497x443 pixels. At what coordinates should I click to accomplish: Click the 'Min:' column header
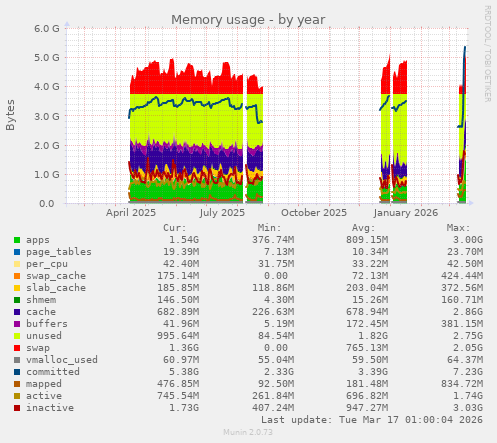269,228
